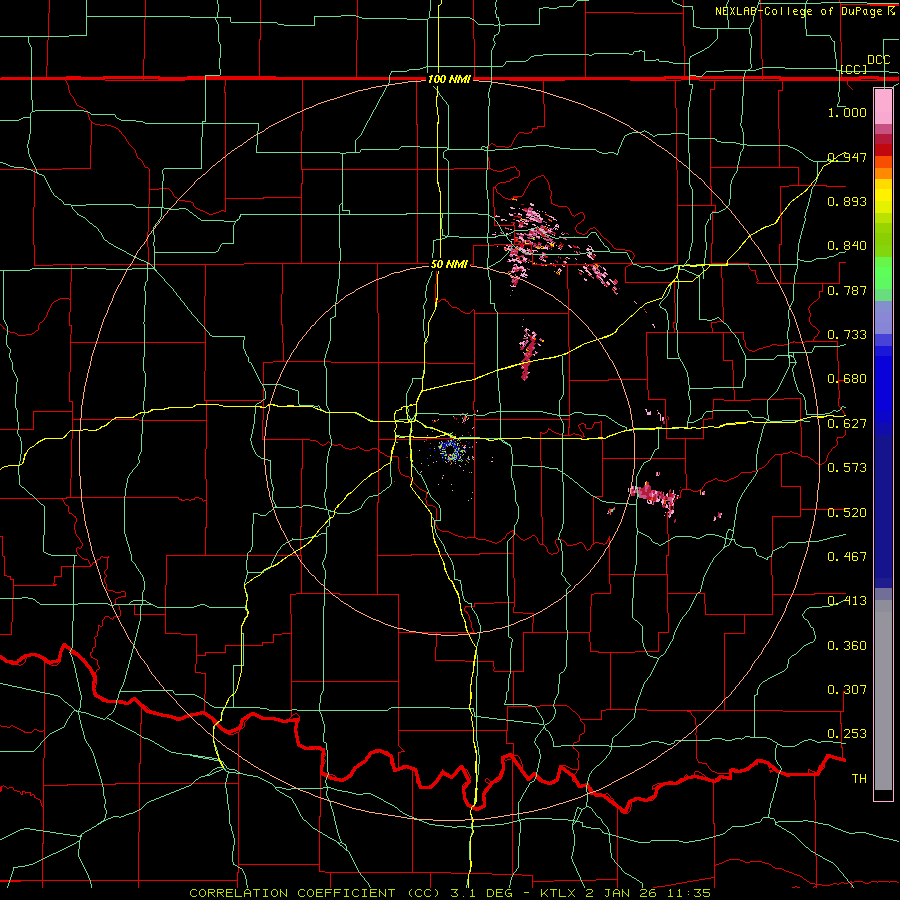Select the 0.627 legend value
The image size is (900, 900).
(847, 424)
